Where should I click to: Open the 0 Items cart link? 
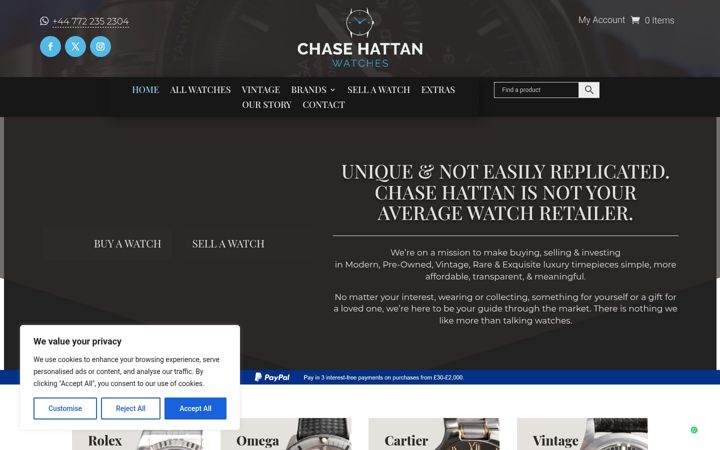(x=659, y=20)
